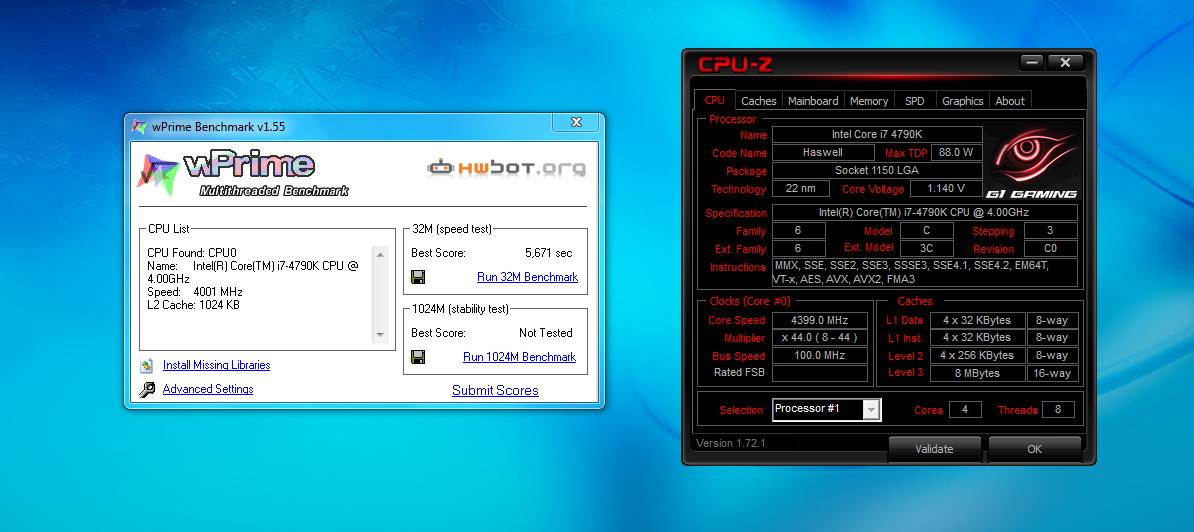The width and height of the screenshot is (1194, 532).
Task: Click the Stepping value 3
Action: click(1051, 231)
